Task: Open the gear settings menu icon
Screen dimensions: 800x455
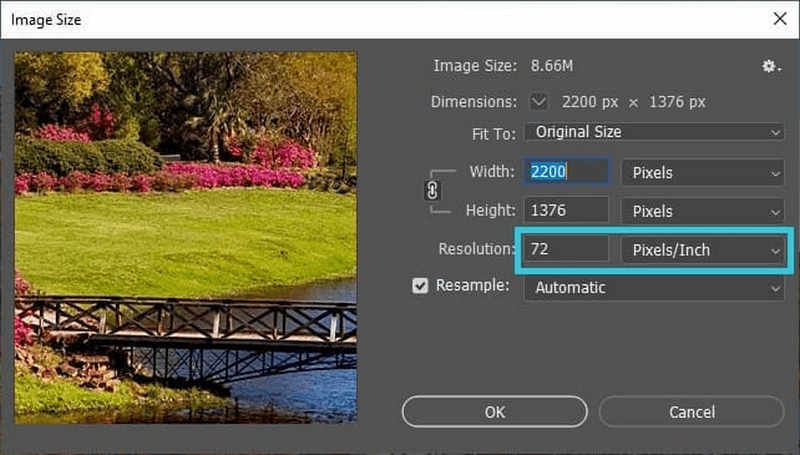Action: [769, 66]
